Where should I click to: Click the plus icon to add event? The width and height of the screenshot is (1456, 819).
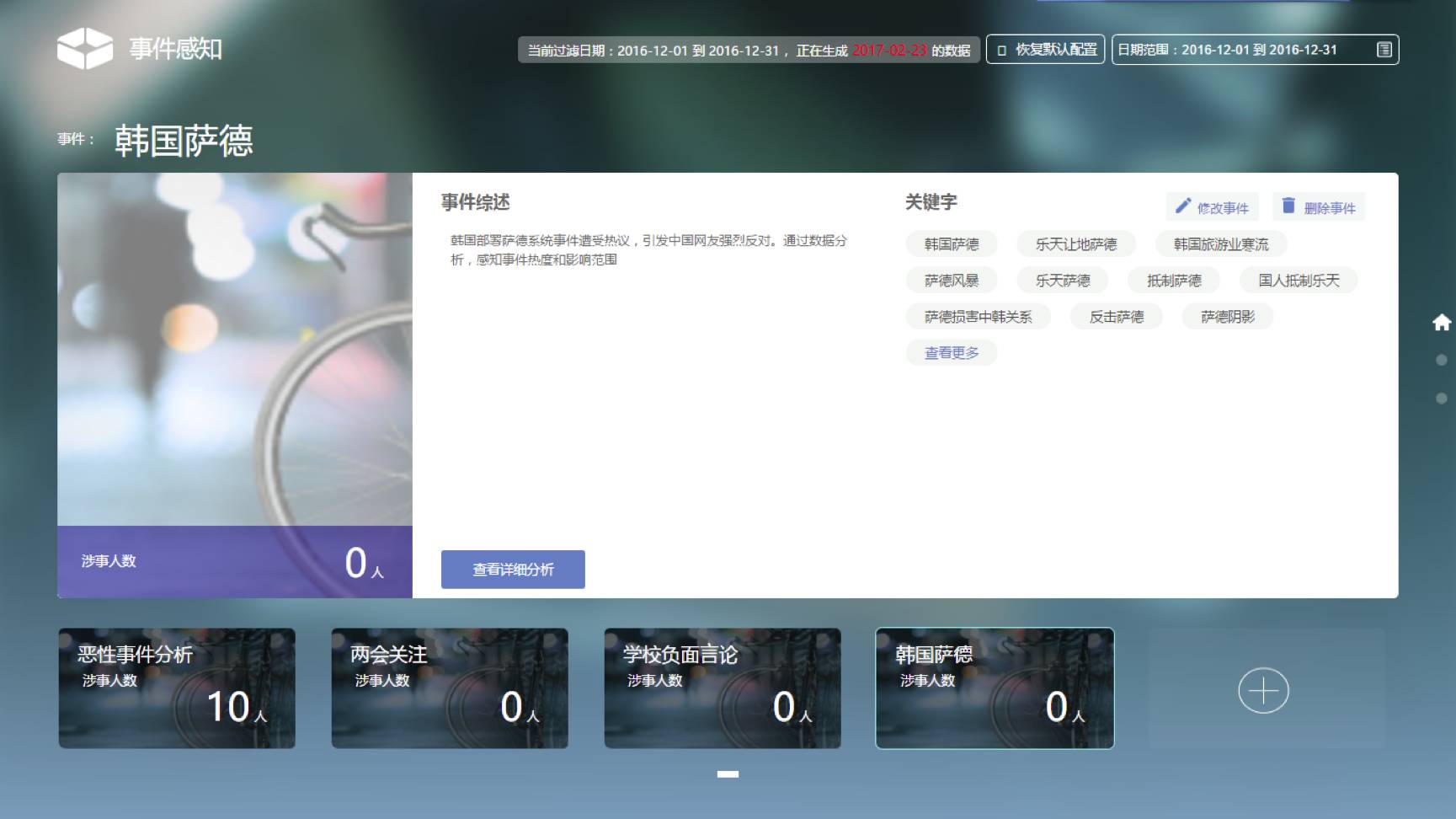pos(1263,691)
